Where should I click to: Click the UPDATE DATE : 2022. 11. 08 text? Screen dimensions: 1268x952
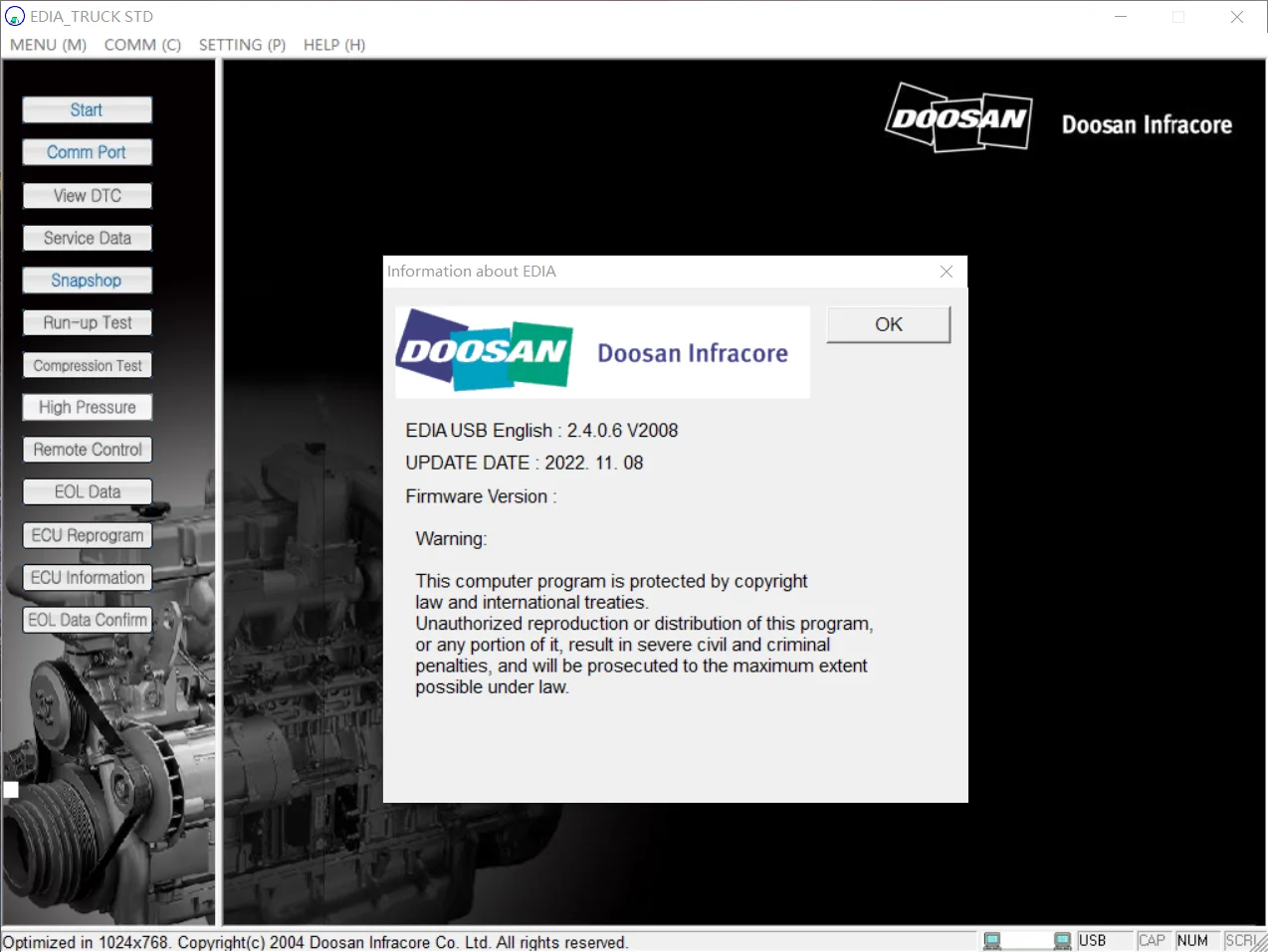525,464
